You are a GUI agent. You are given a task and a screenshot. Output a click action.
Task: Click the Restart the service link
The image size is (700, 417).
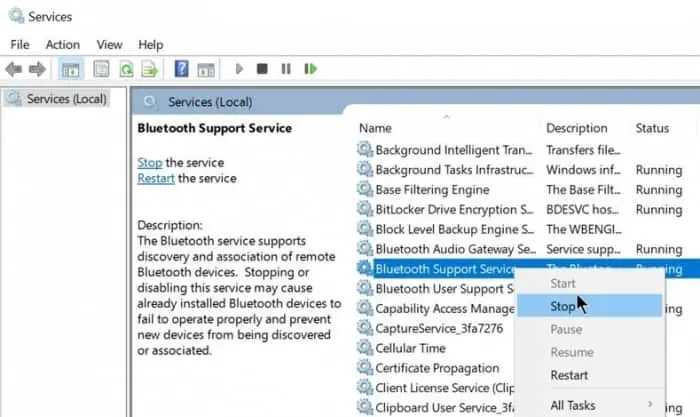(156, 179)
